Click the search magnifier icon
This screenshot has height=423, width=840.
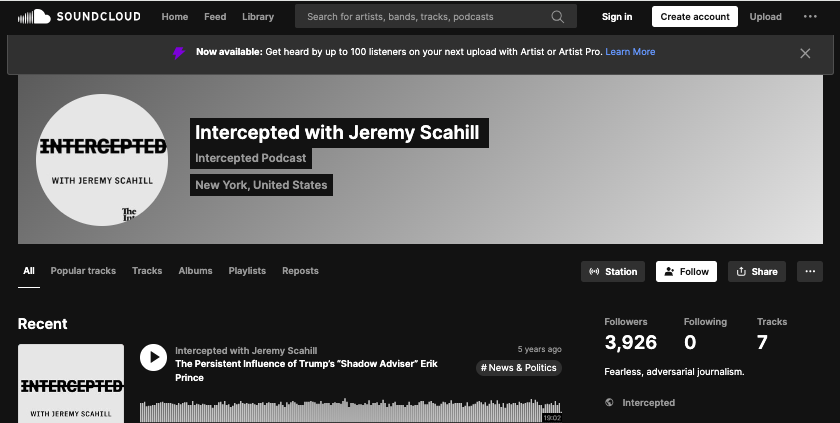pyautogui.click(x=558, y=17)
